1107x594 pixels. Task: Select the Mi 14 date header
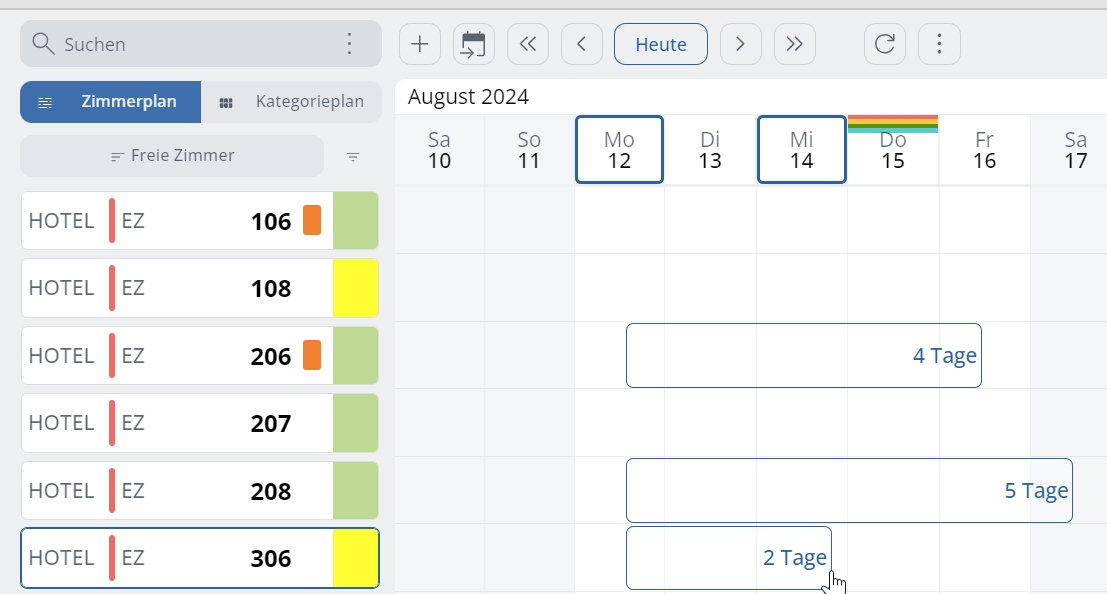[x=802, y=150]
